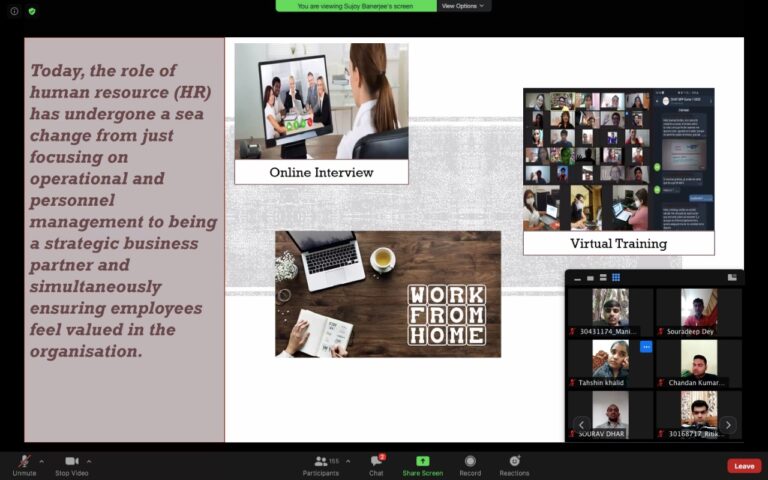
Task: Leave the meeting
Action: [744, 465]
